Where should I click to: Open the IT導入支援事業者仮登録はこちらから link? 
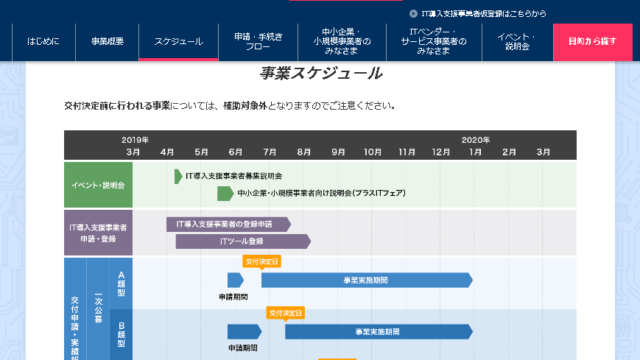click(x=483, y=13)
